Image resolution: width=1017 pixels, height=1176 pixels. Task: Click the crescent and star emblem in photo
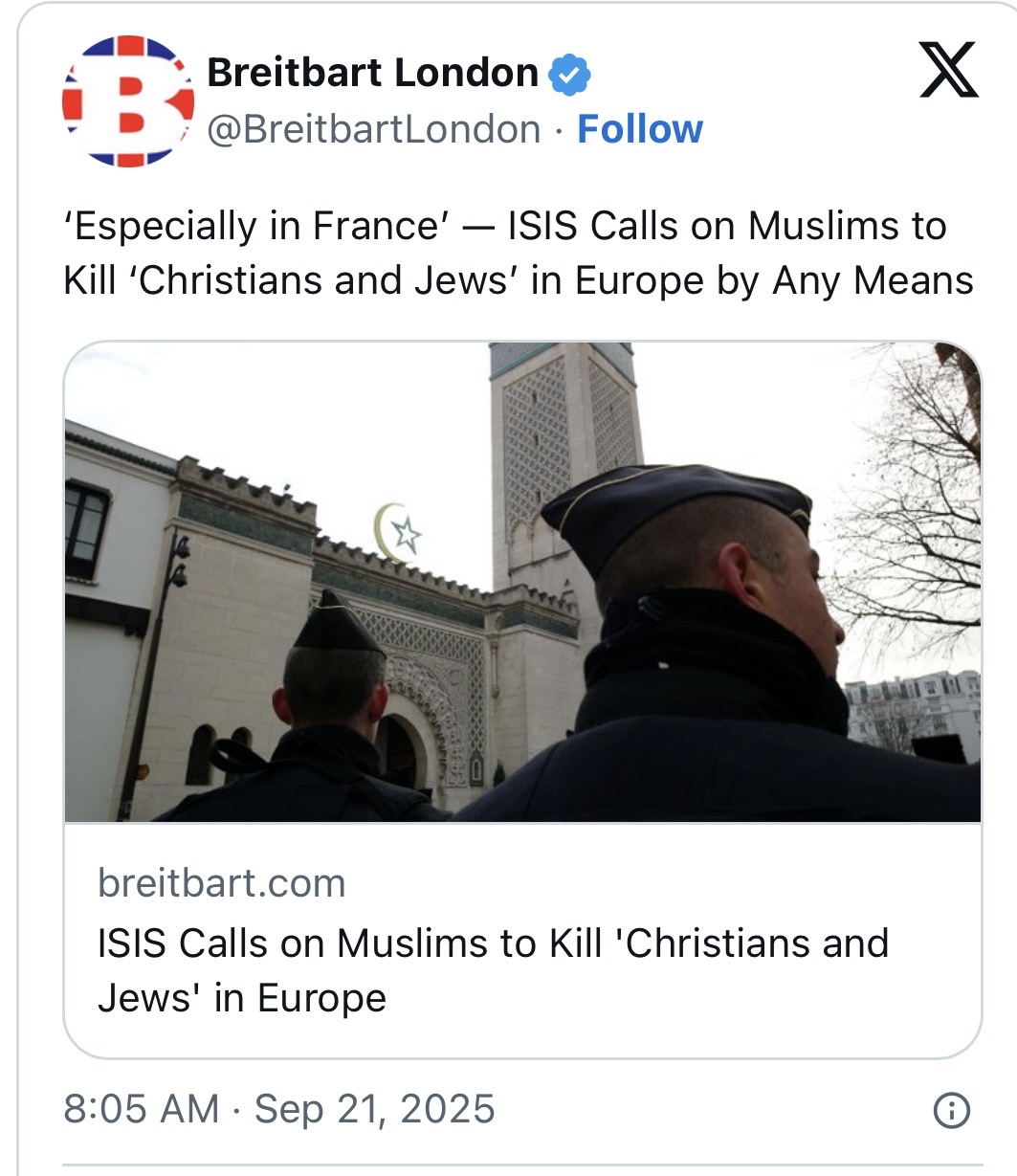(397, 531)
